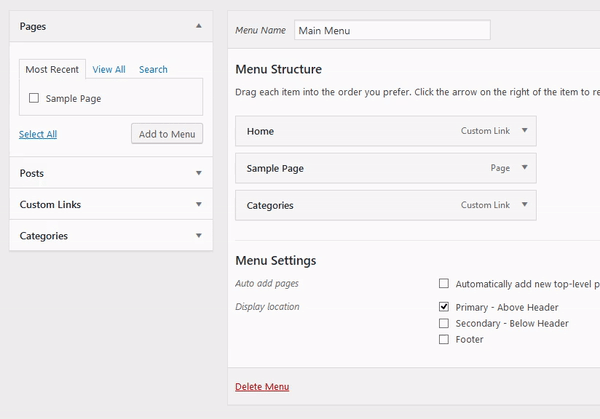Click the Delete Menu link
The width and height of the screenshot is (600, 419).
tap(262, 387)
